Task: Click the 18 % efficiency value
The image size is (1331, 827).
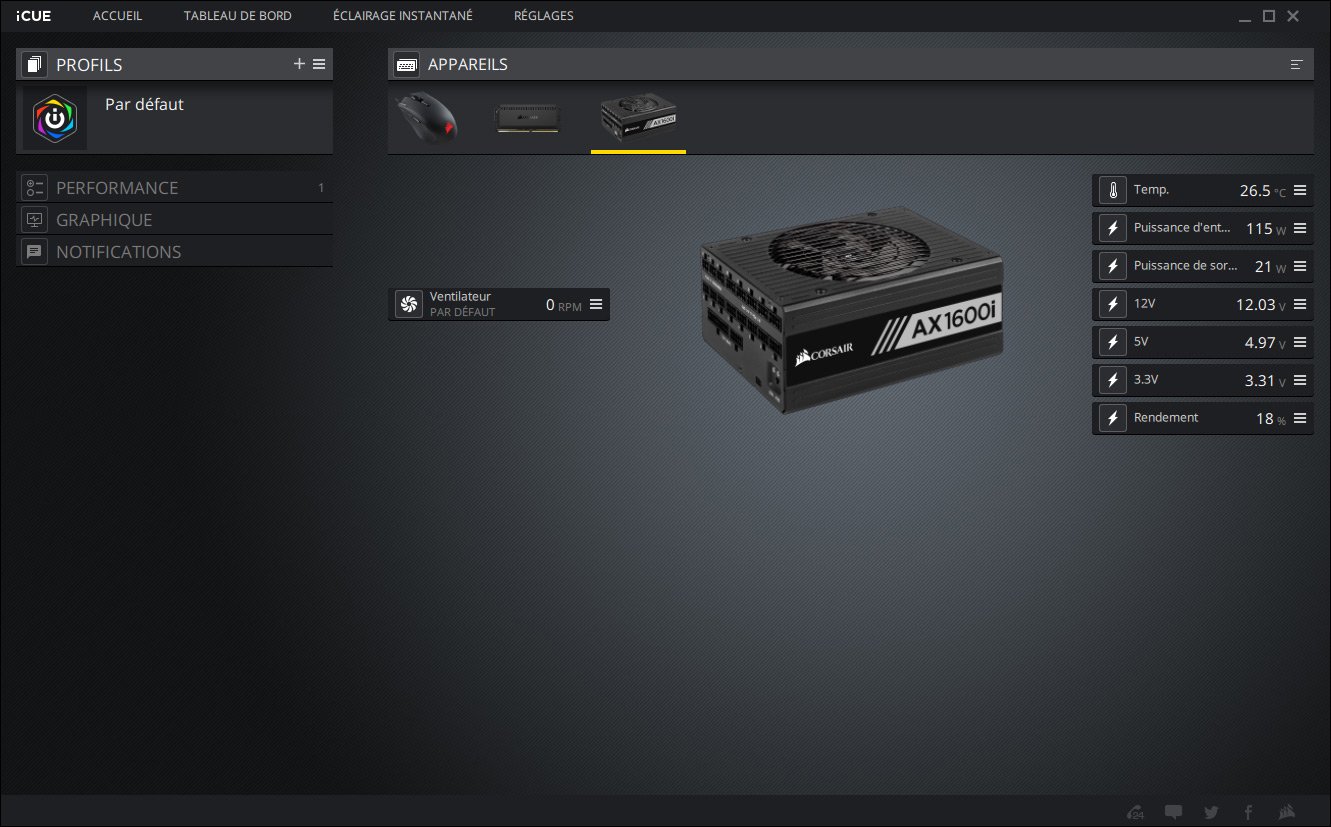Action: (x=1271, y=419)
